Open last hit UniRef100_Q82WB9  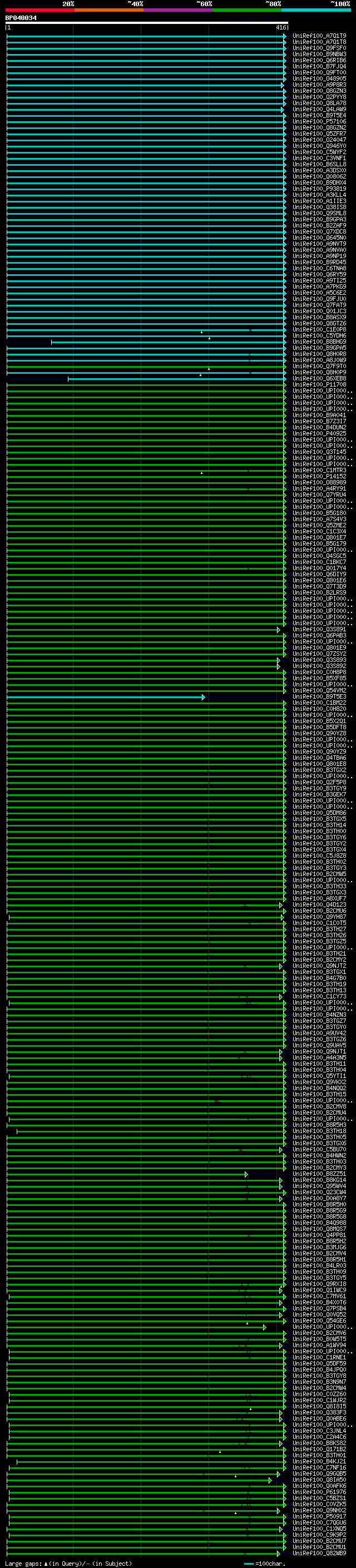[x=319, y=1553]
